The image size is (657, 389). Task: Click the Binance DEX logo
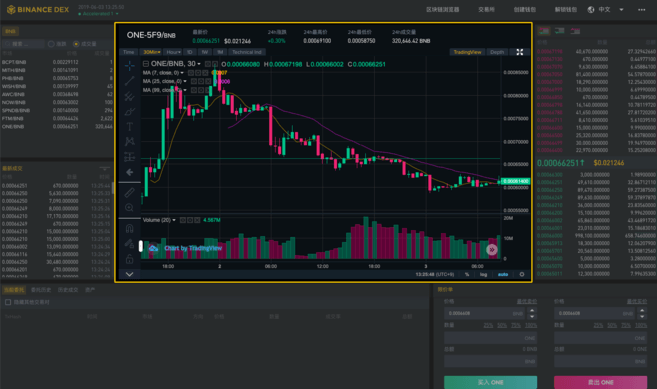coord(38,10)
